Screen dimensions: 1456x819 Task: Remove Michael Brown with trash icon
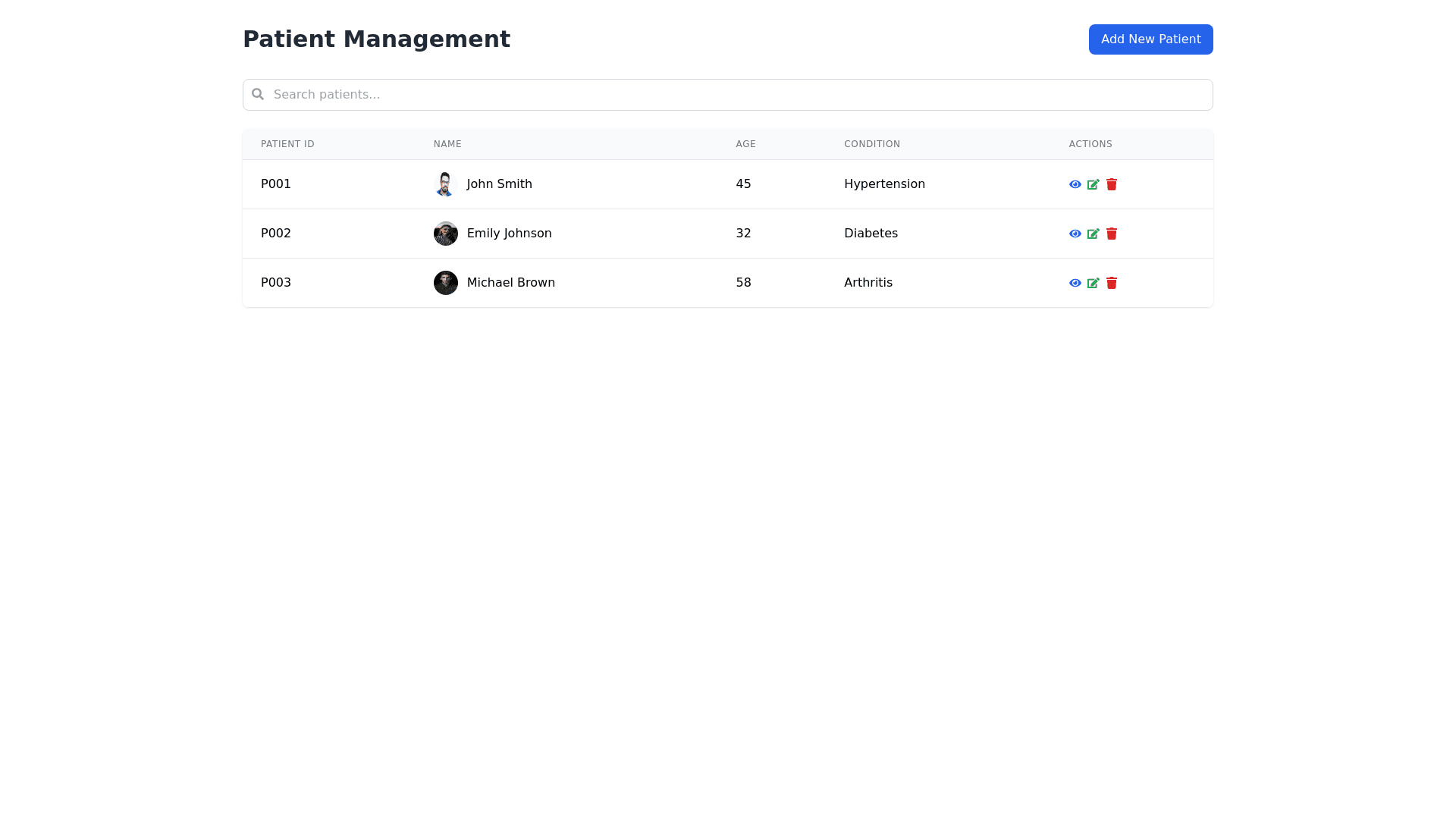coord(1112,283)
